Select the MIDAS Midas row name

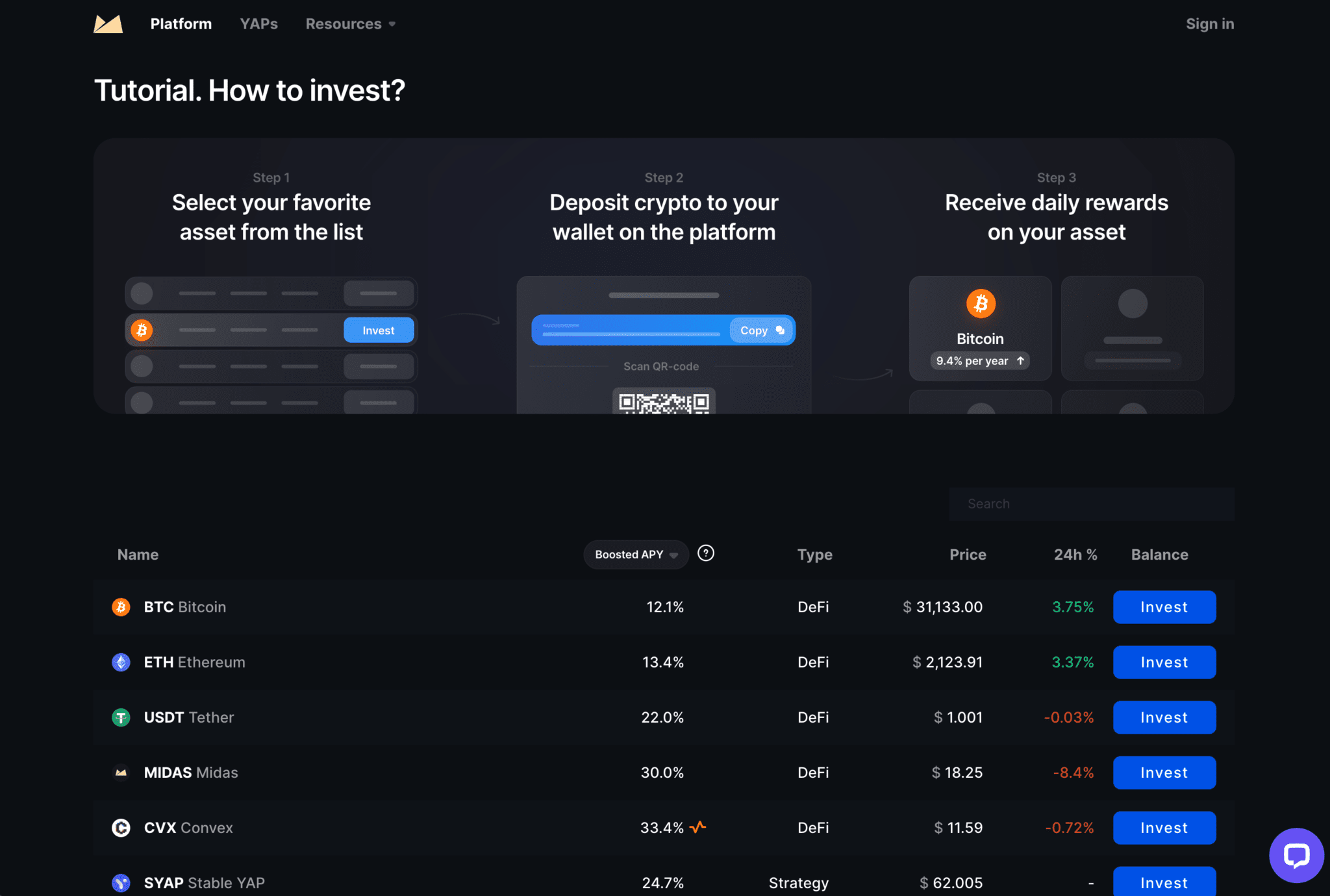[x=191, y=773]
